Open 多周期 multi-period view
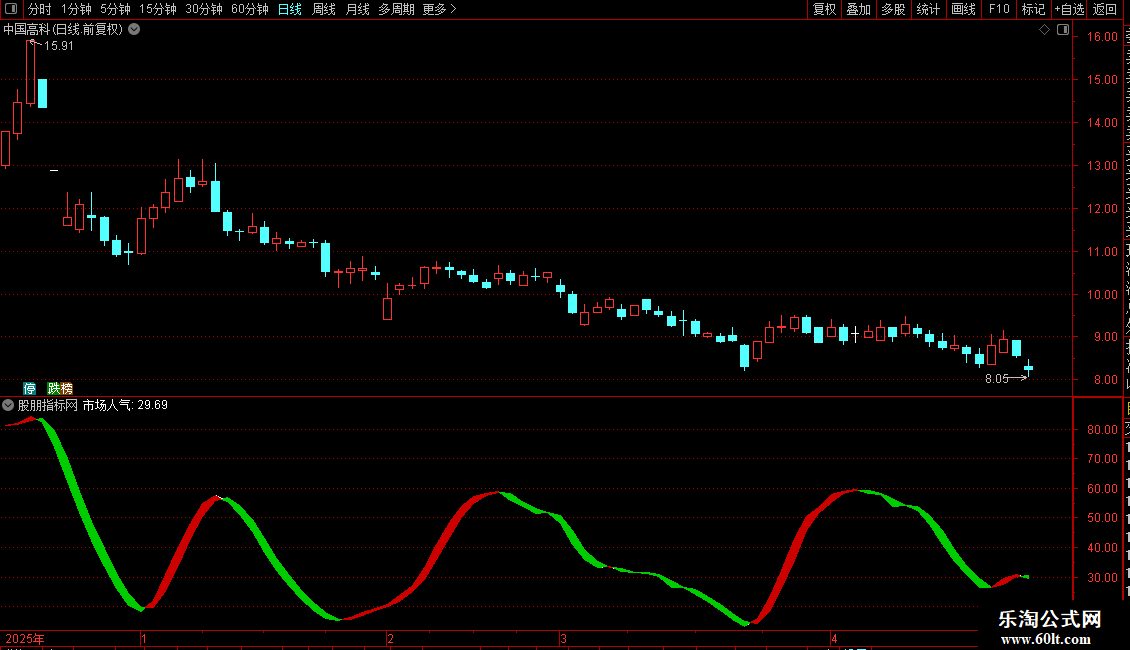This screenshot has width=1130, height=650. pyautogui.click(x=396, y=9)
